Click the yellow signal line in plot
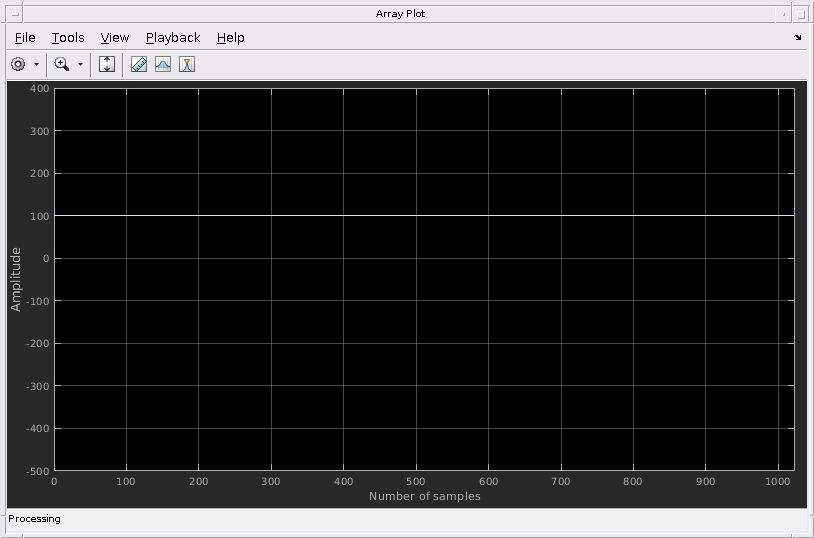 (424, 215)
